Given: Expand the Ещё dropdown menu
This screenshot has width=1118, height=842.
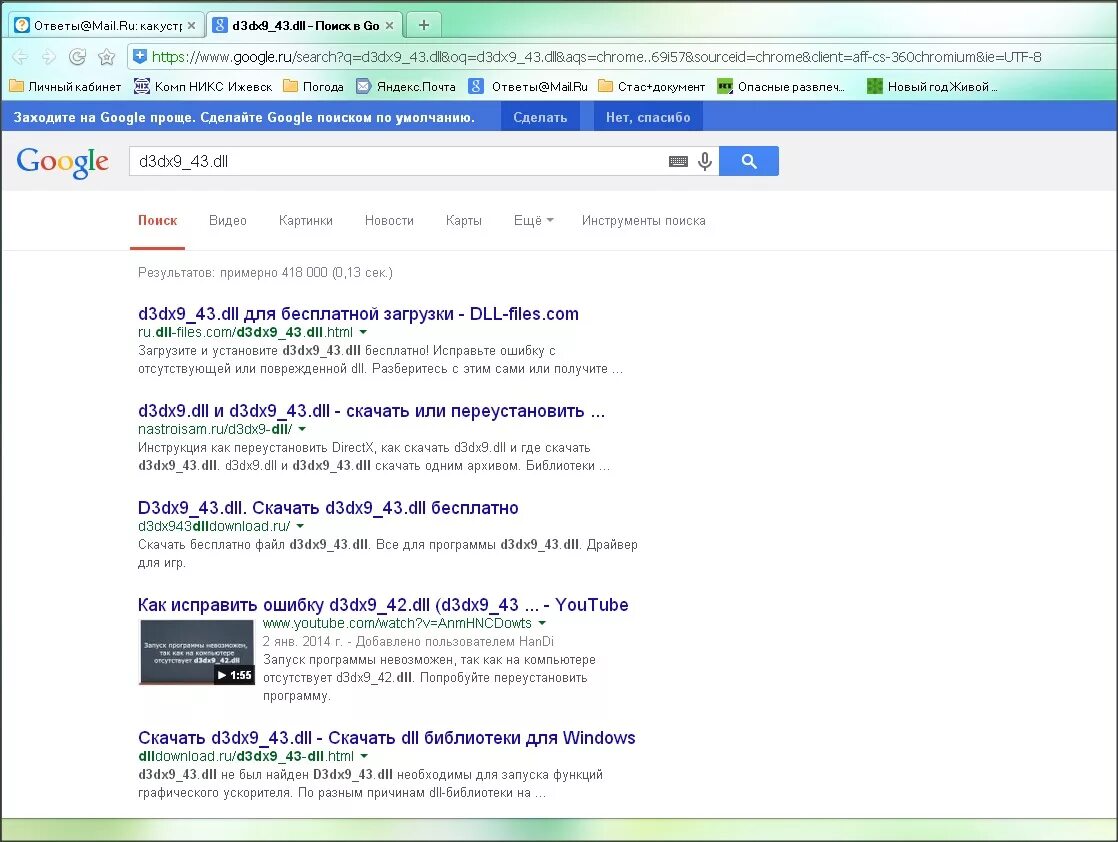Looking at the screenshot, I should 533,220.
